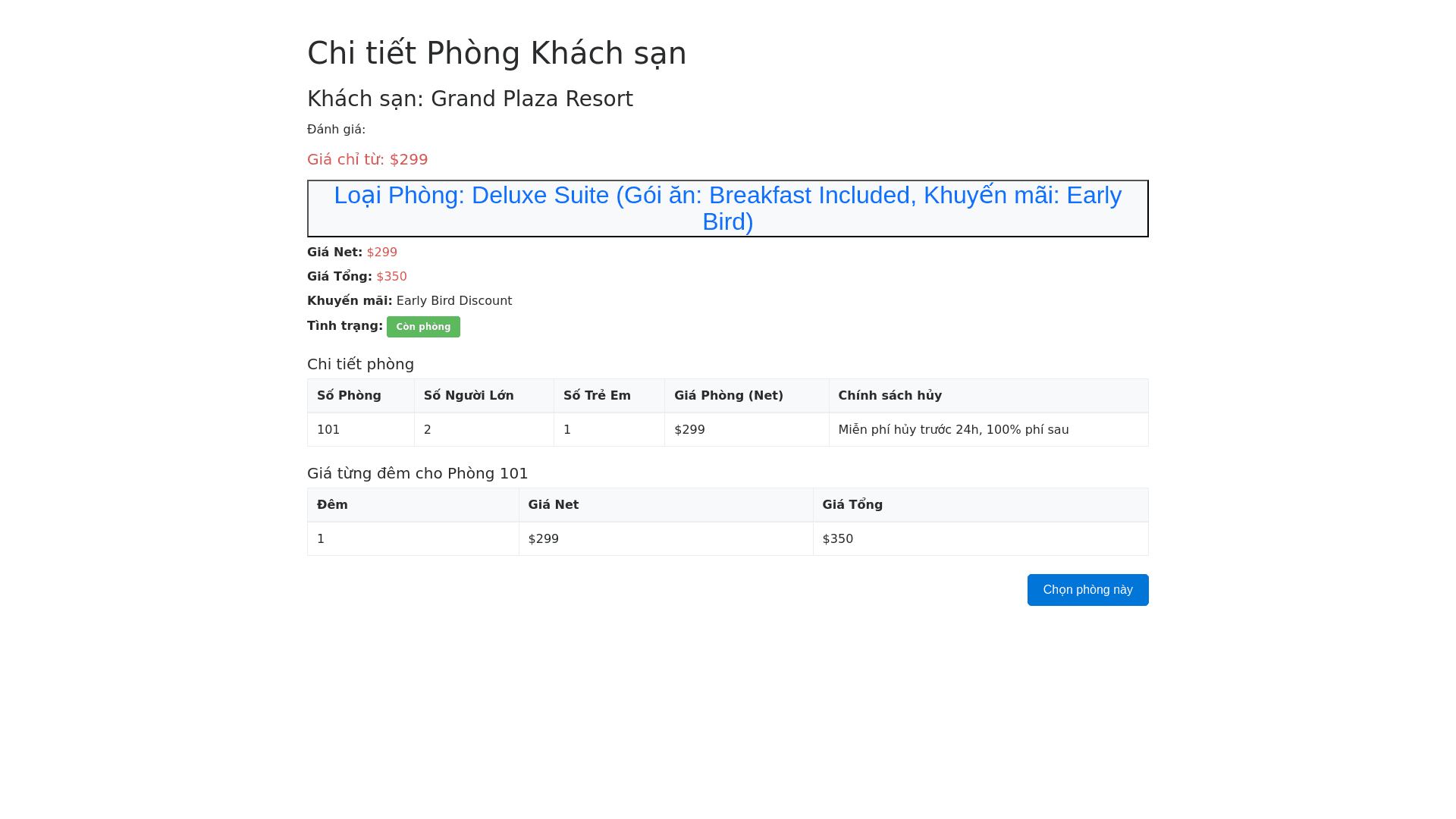Click the Còn phòng availability badge
Image resolution: width=1456 pixels, height=819 pixels.
[x=423, y=327]
